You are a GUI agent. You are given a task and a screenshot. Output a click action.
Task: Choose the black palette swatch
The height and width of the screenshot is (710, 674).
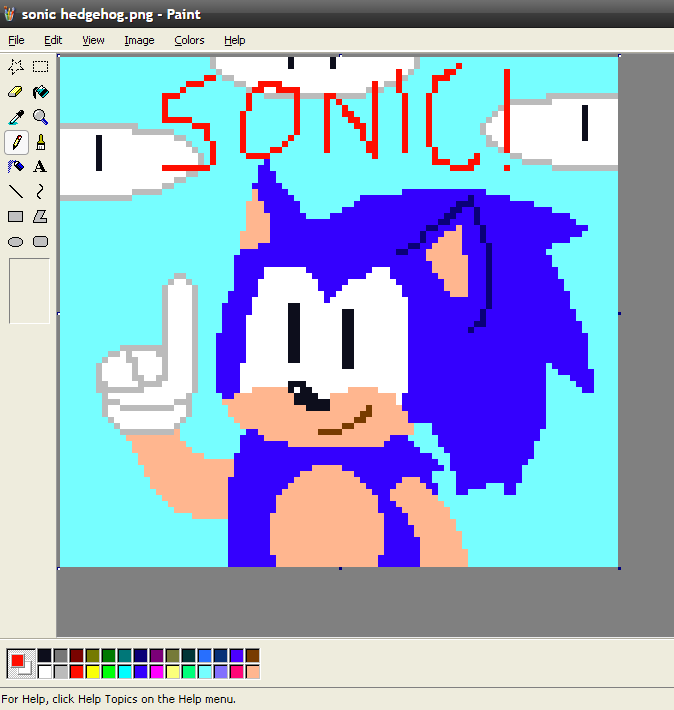click(x=44, y=655)
